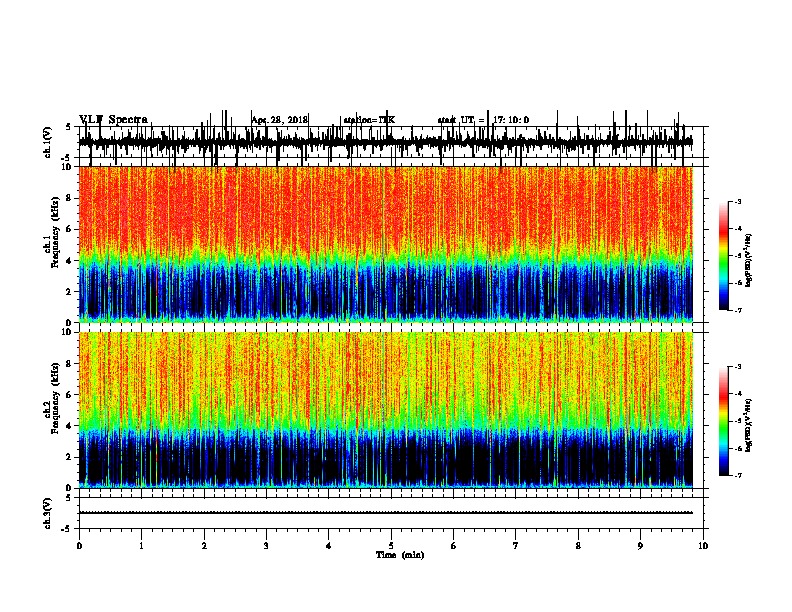This screenshot has height=612, width=792.
Task: Click the '5' tick on ch.1(V) axis
Action: (x=68, y=127)
